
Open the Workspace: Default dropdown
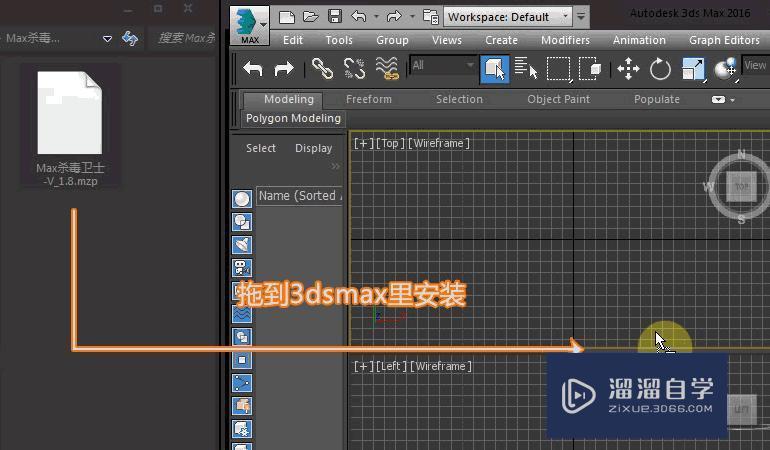(x=508, y=17)
